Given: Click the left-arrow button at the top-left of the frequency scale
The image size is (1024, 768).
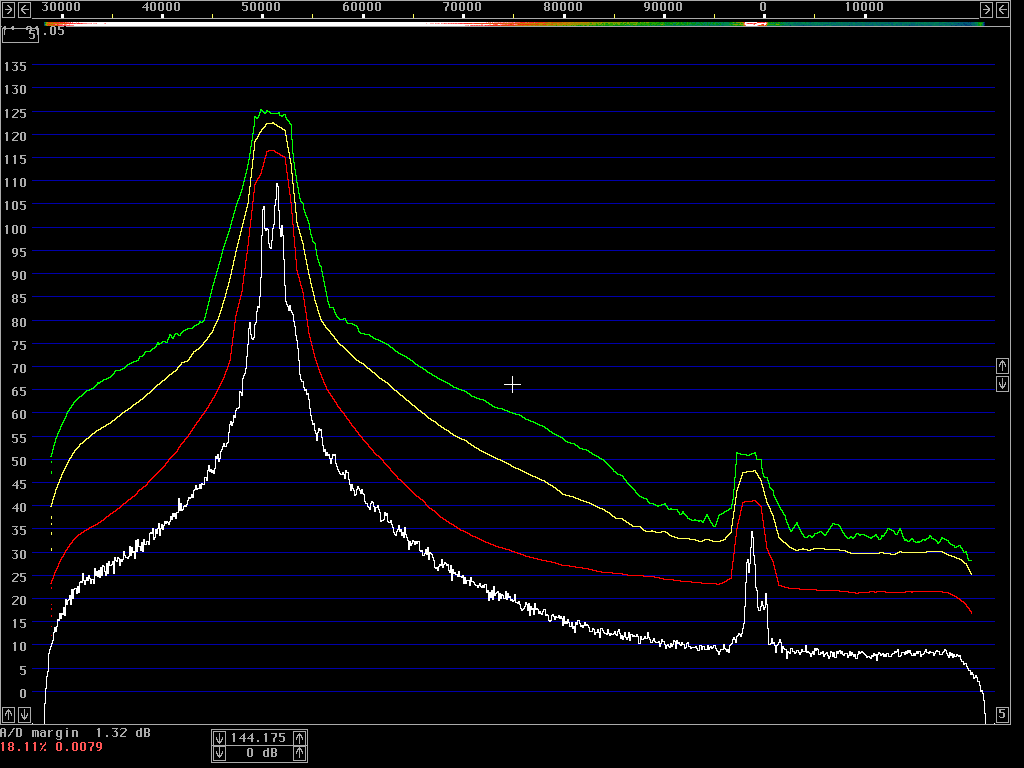Looking at the screenshot, I should (24, 9).
